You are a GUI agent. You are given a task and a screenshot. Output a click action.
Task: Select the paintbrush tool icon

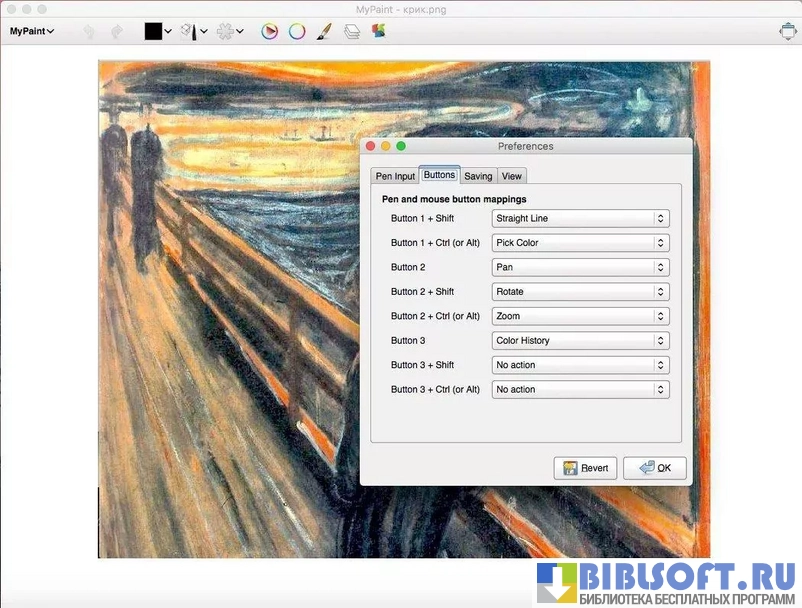click(x=324, y=31)
